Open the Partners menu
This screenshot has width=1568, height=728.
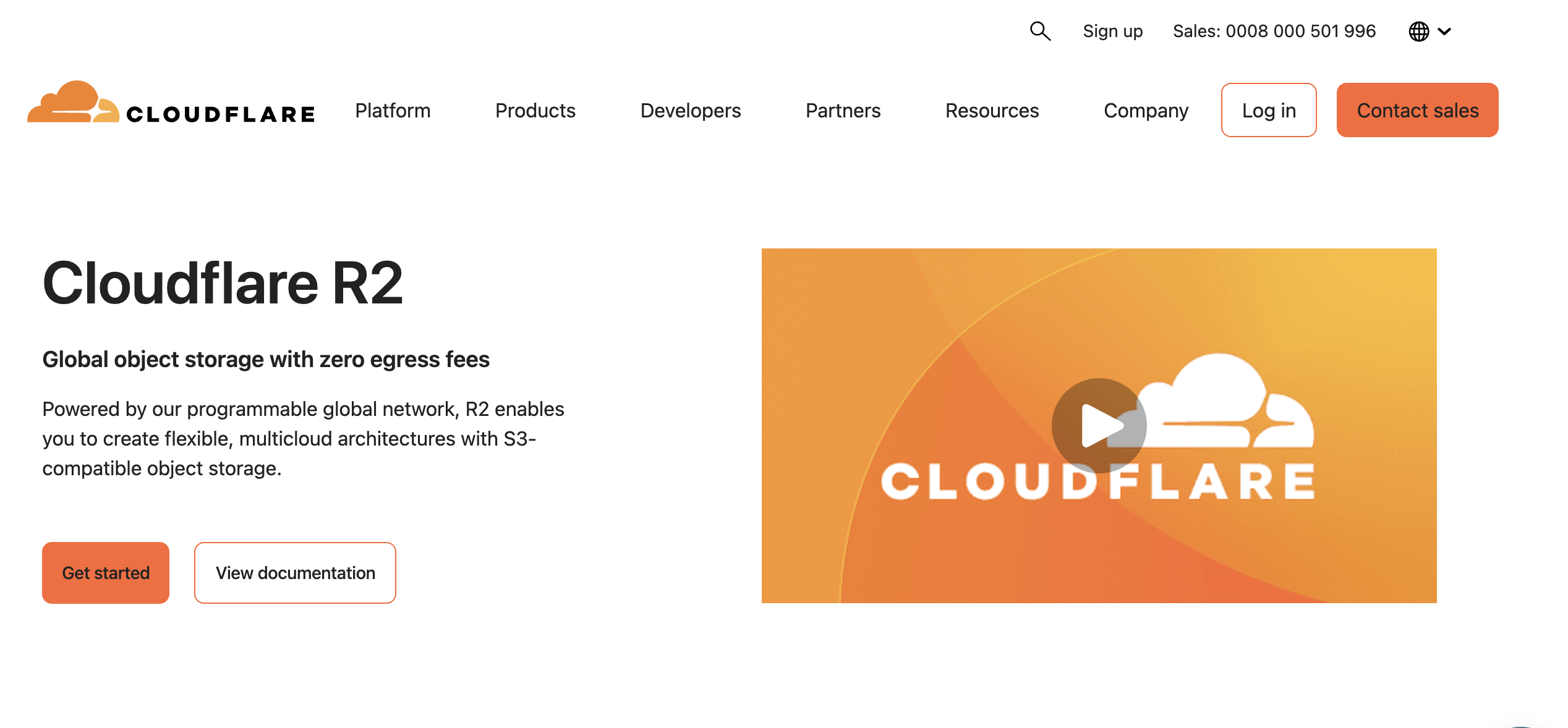pyautogui.click(x=843, y=111)
